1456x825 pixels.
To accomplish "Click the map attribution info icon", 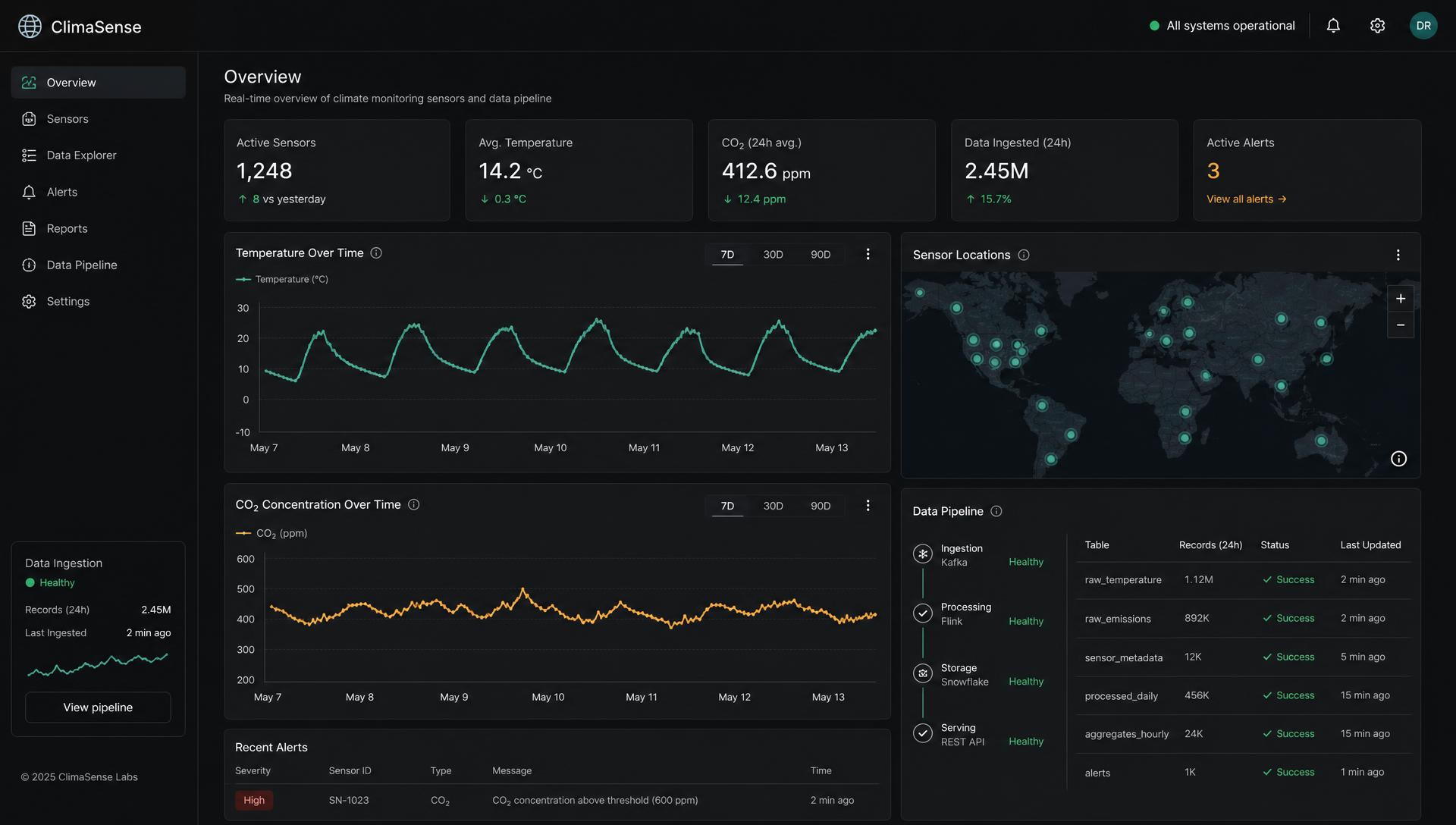I will point(1399,459).
